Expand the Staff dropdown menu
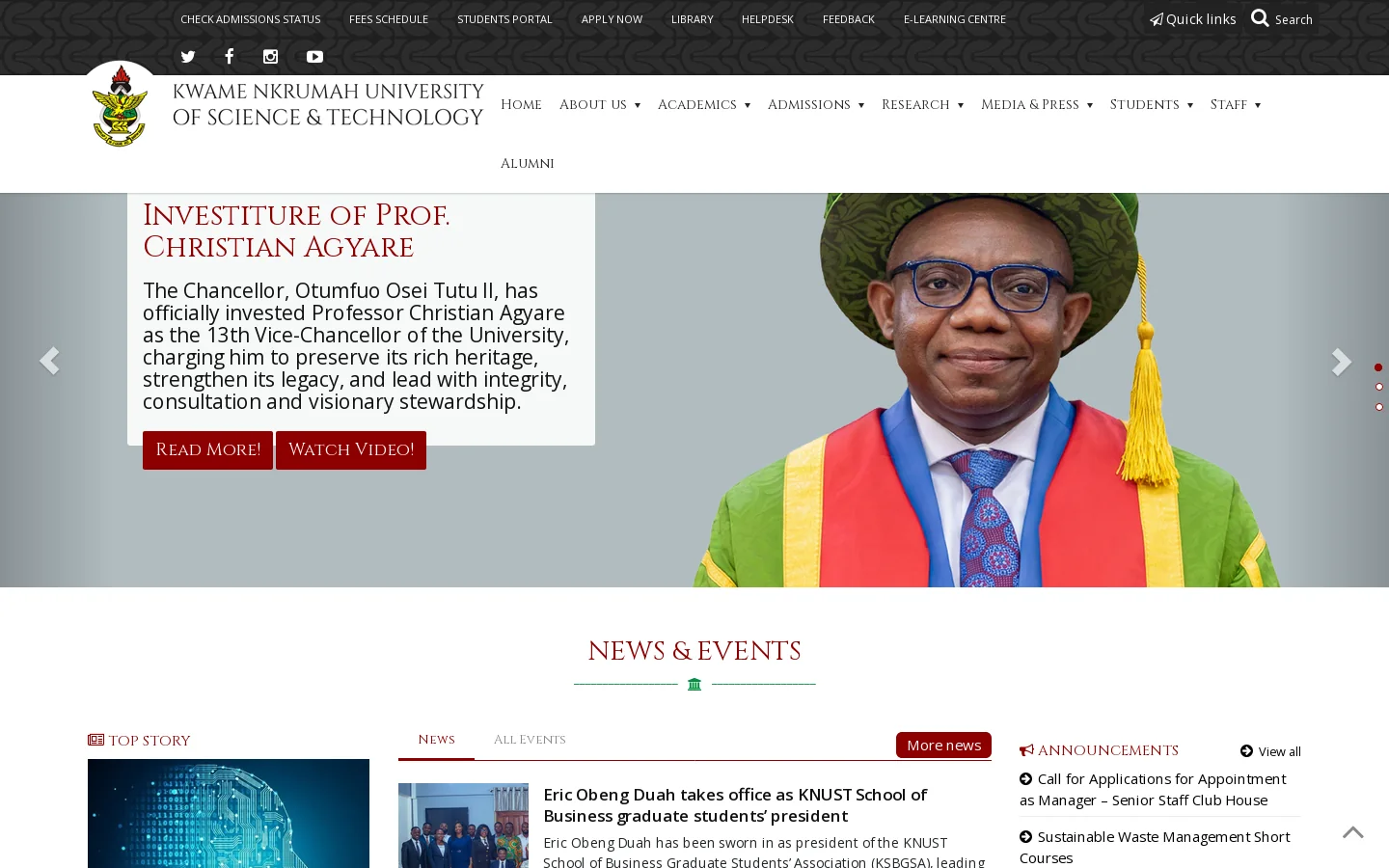Image resolution: width=1389 pixels, height=868 pixels. (1236, 105)
